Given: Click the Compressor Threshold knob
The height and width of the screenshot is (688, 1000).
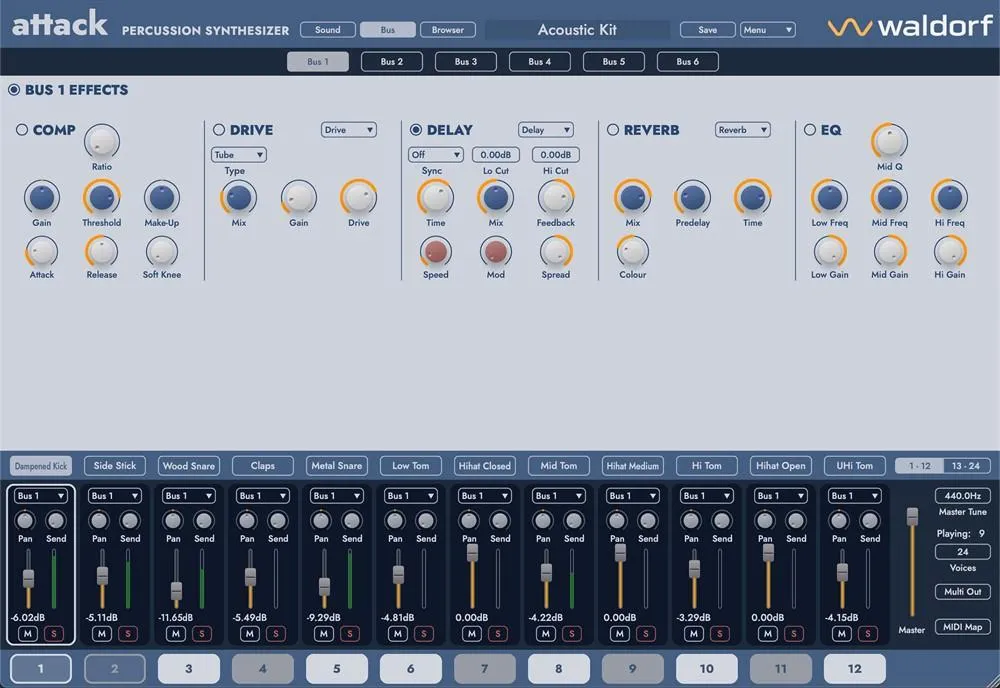Looking at the screenshot, I should (101, 197).
